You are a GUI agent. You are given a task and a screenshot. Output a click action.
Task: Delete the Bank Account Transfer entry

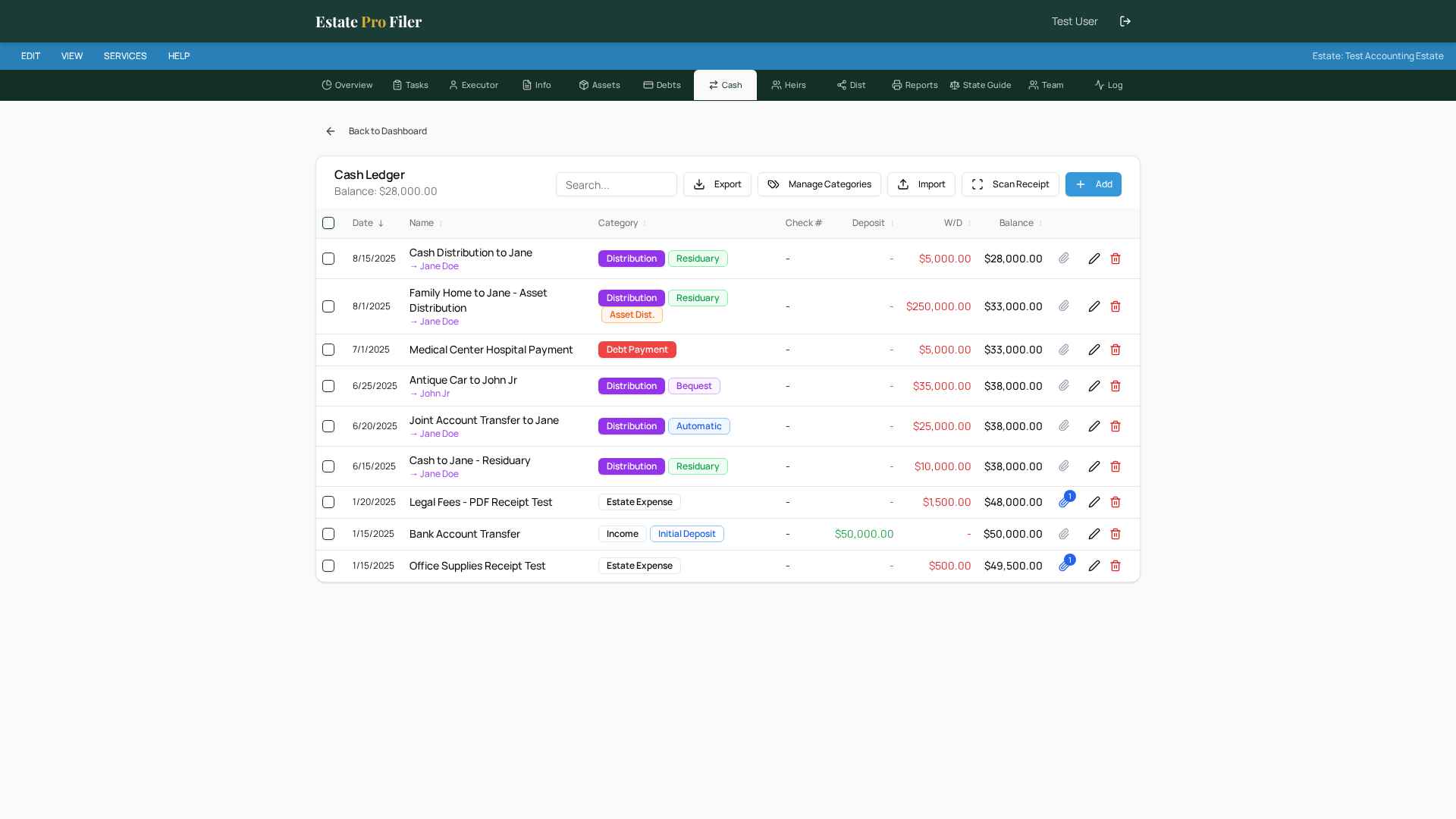point(1116,534)
